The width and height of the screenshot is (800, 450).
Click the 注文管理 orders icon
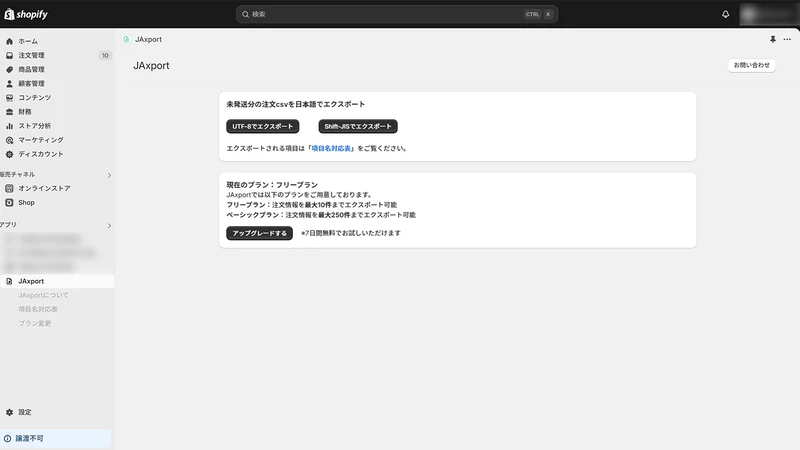[x=9, y=55]
